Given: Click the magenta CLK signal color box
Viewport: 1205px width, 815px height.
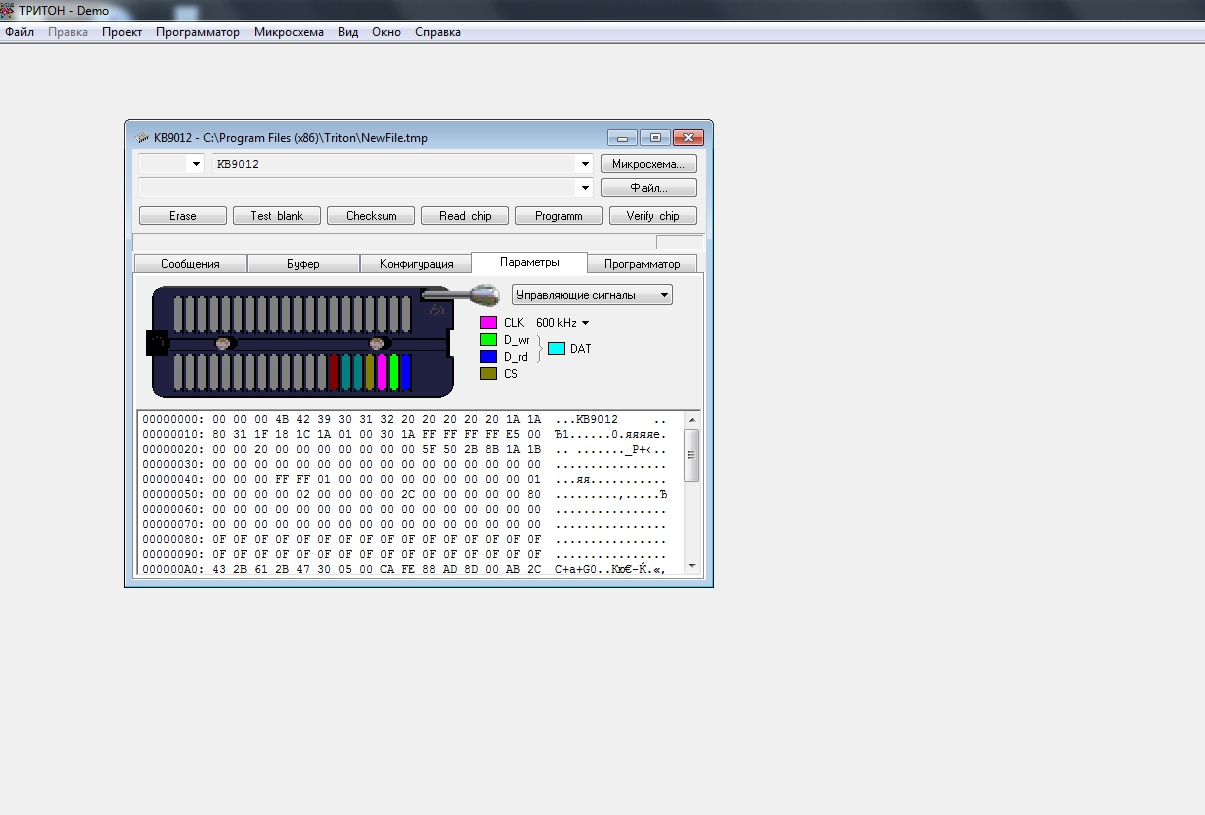Looking at the screenshot, I should click(488, 323).
